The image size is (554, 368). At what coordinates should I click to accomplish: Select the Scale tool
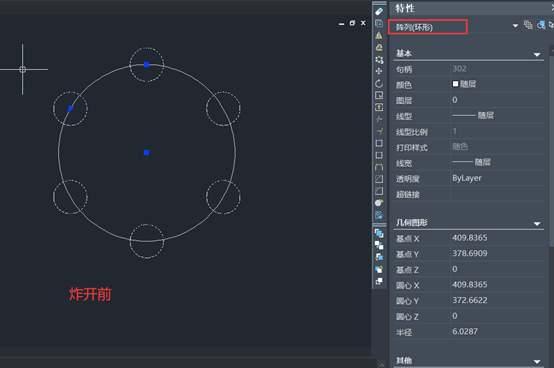tap(379, 95)
